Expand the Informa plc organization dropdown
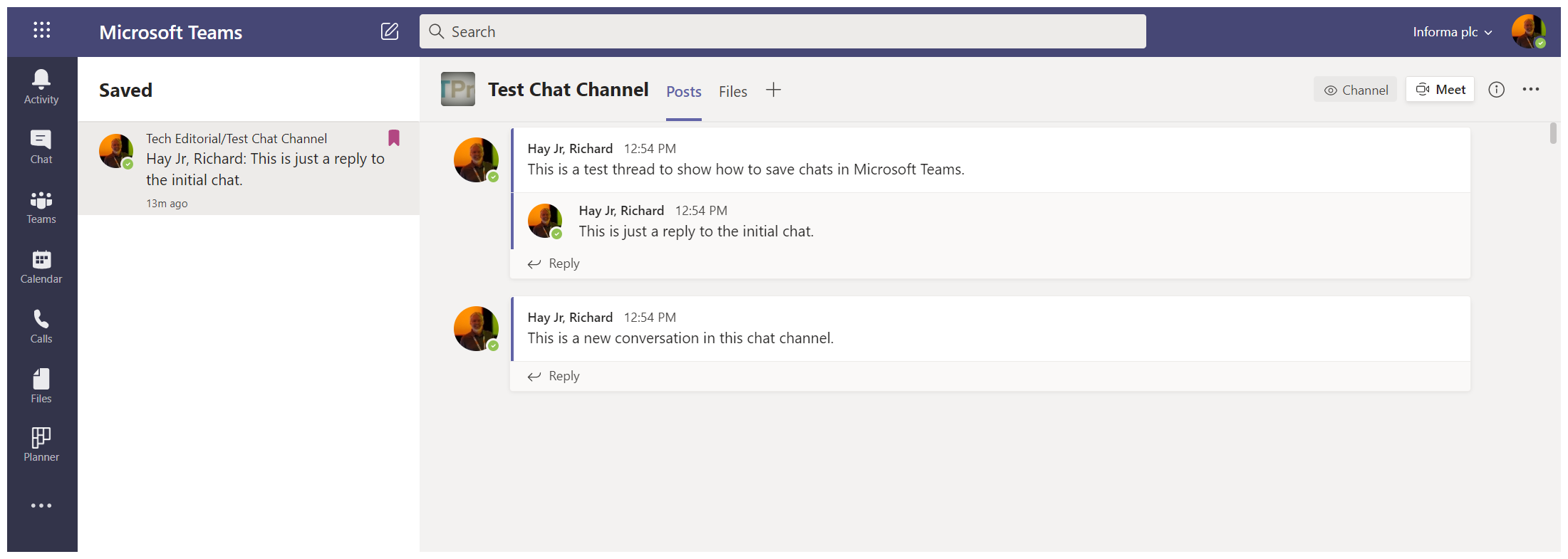 click(x=1452, y=32)
